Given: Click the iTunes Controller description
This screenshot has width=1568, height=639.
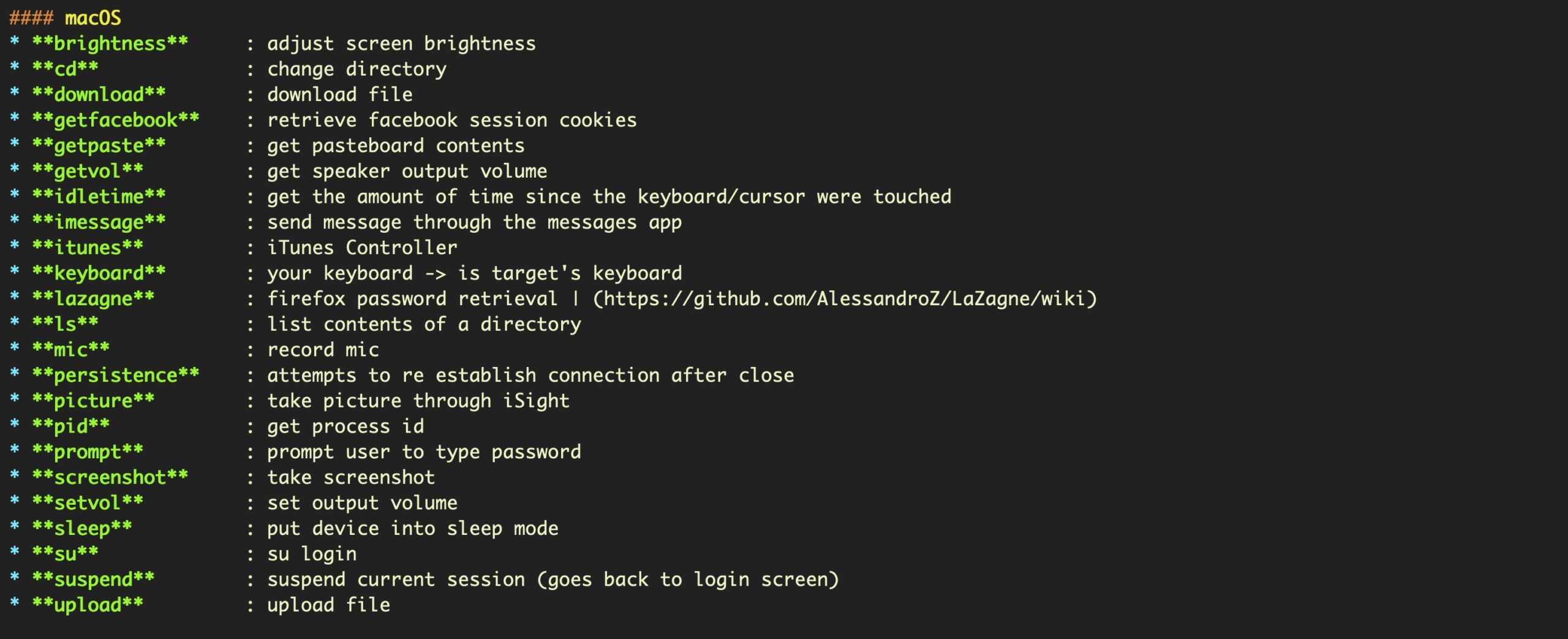Looking at the screenshot, I should (x=362, y=248).
